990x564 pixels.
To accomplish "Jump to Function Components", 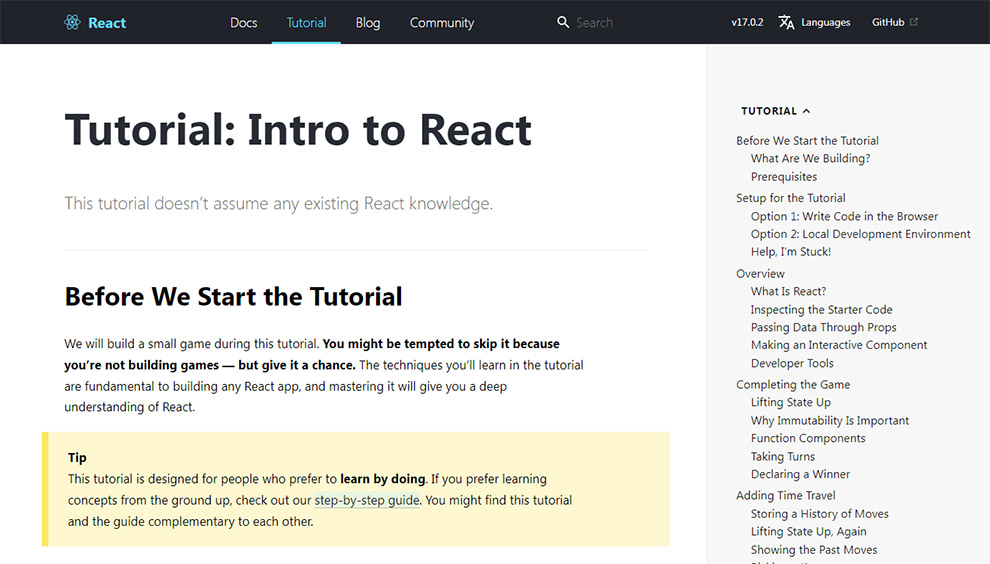I will click(x=808, y=438).
